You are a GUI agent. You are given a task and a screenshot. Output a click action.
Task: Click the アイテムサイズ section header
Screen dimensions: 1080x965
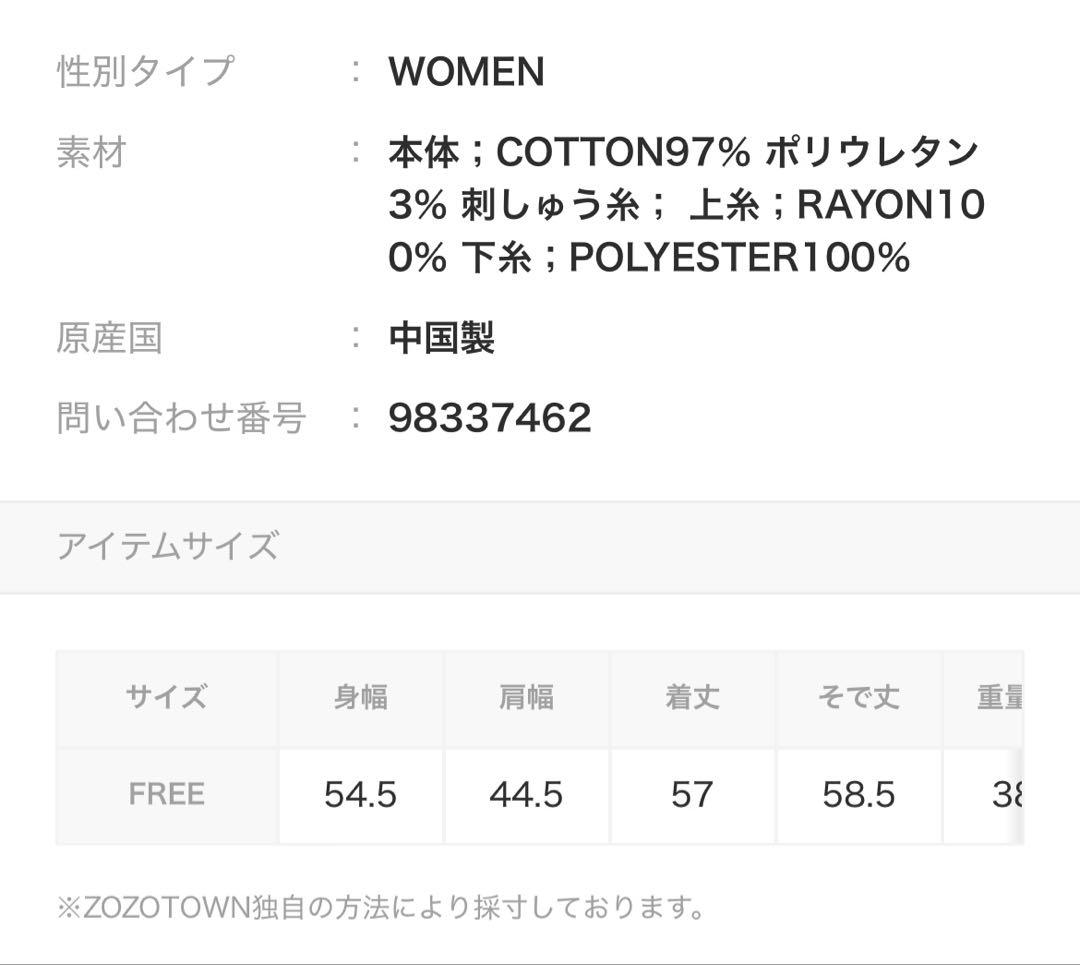168,546
